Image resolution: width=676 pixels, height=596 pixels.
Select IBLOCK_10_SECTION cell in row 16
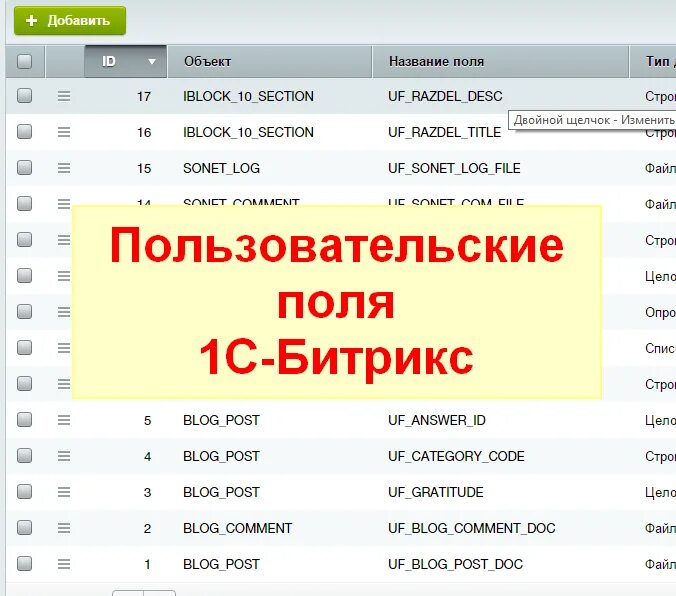point(248,132)
